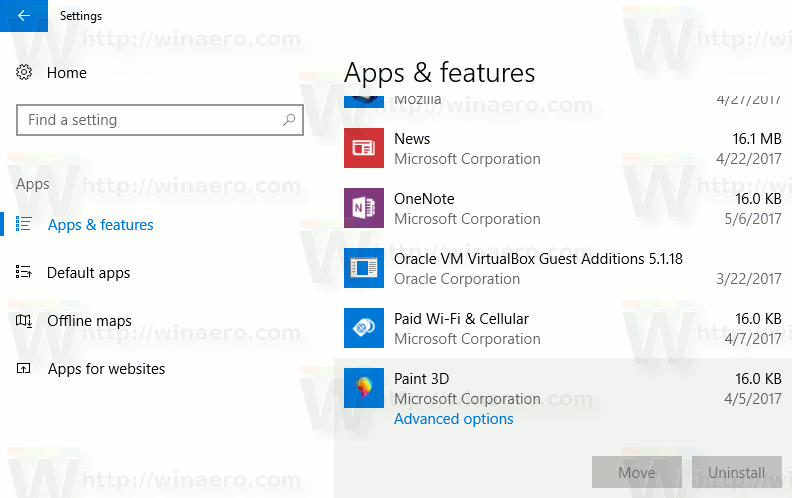Click the Paid Wi-Fi & Cellular icon
Screen dimensions: 792x498
(364, 328)
